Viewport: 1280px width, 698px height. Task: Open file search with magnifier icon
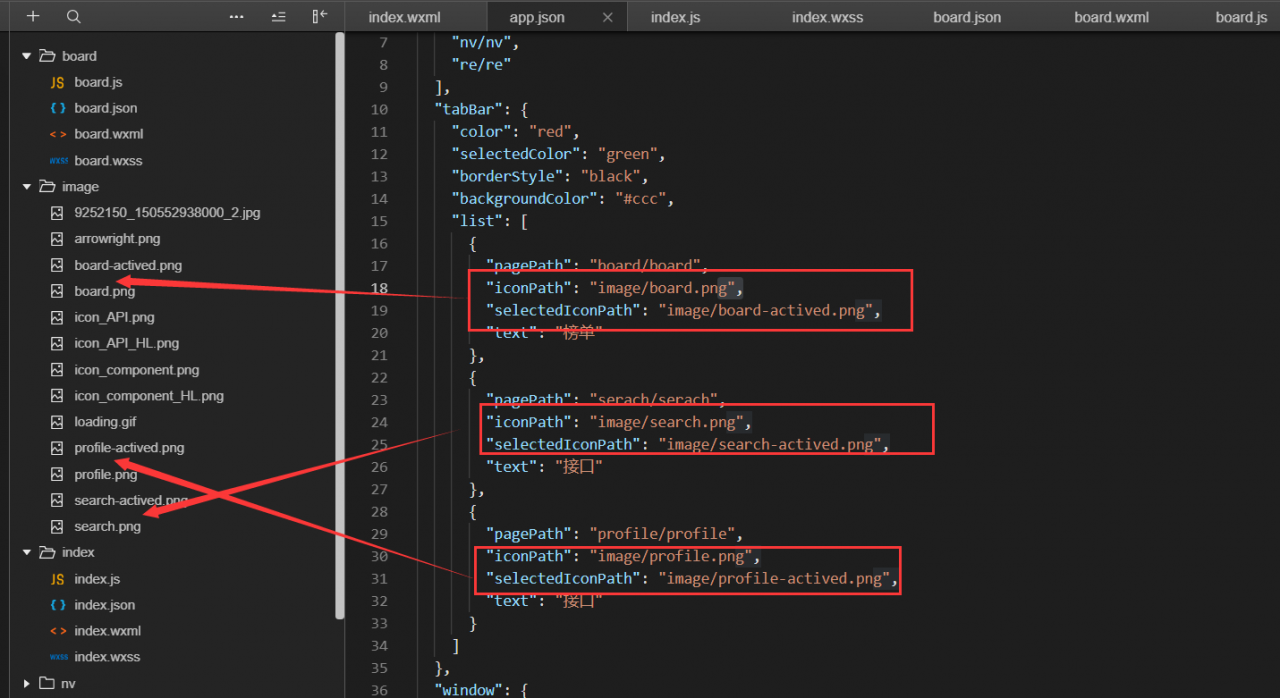(73, 17)
